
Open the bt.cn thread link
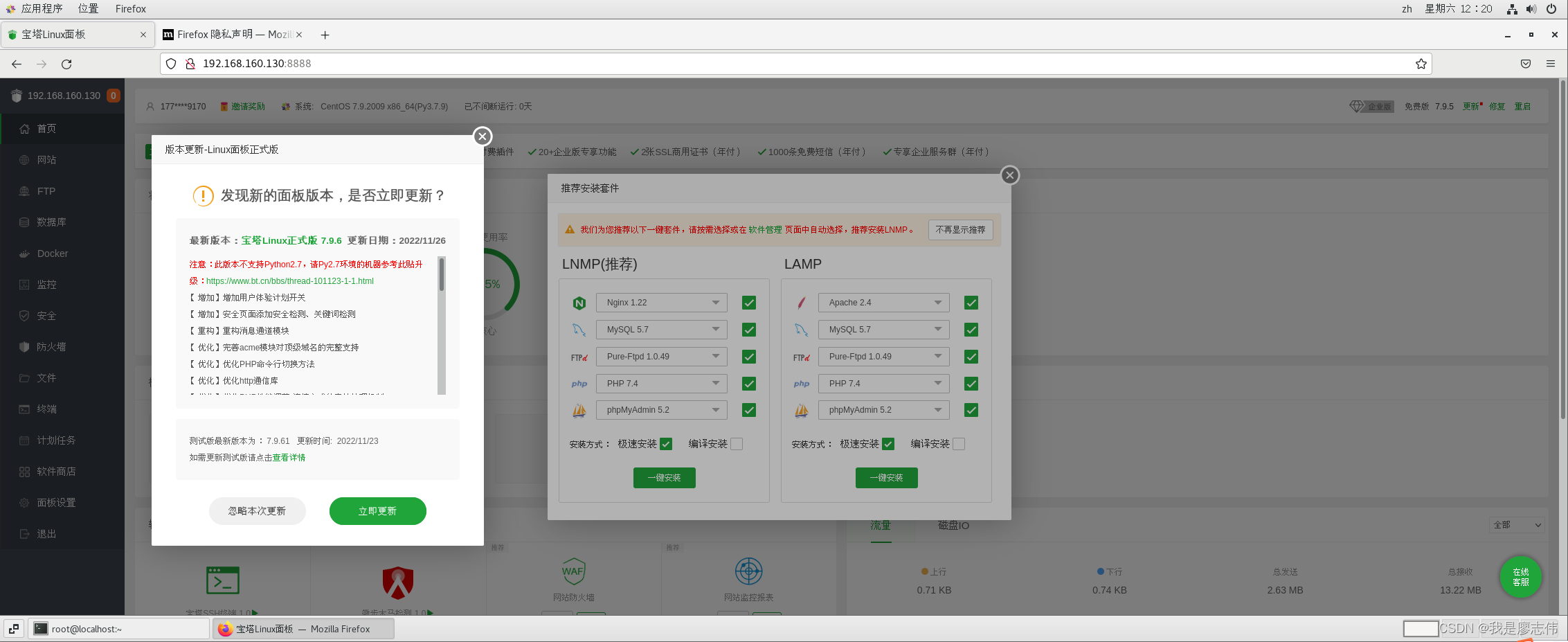(x=290, y=281)
